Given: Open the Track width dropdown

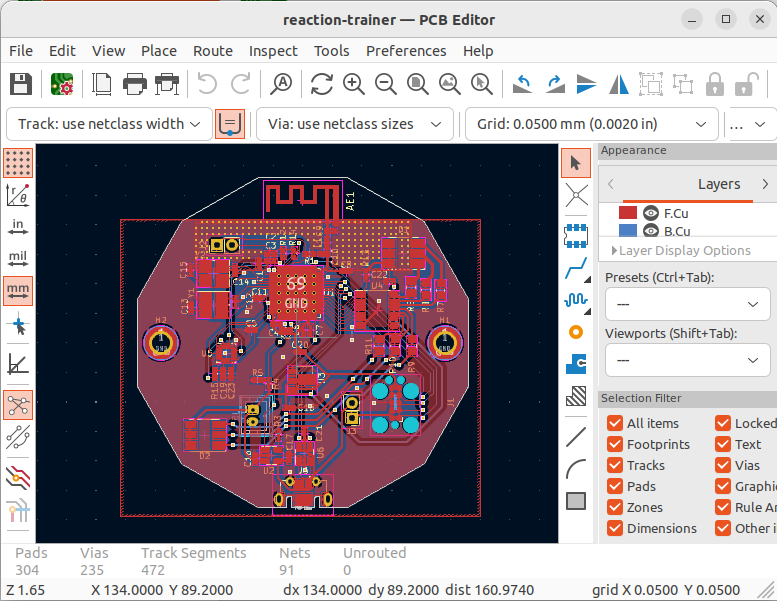Looking at the screenshot, I should click(109, 124).
